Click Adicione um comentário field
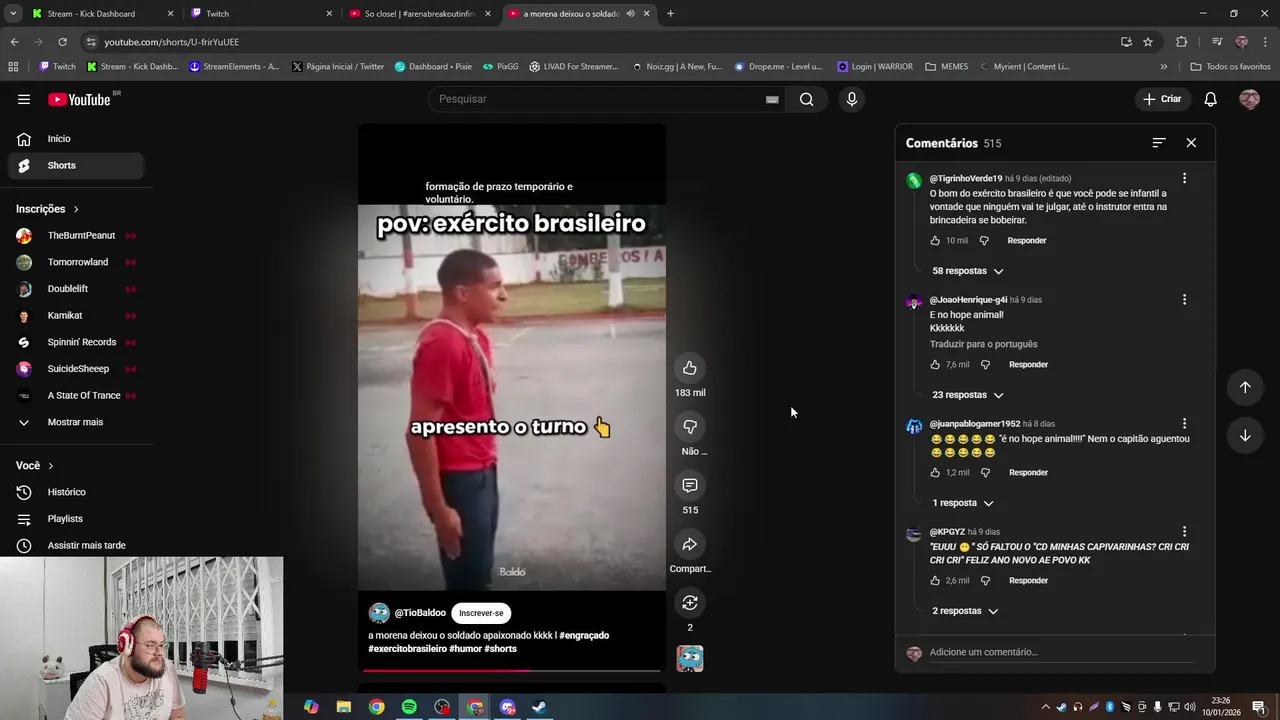This screenshot has height=720, width=1280. [x=1060, y=652]
